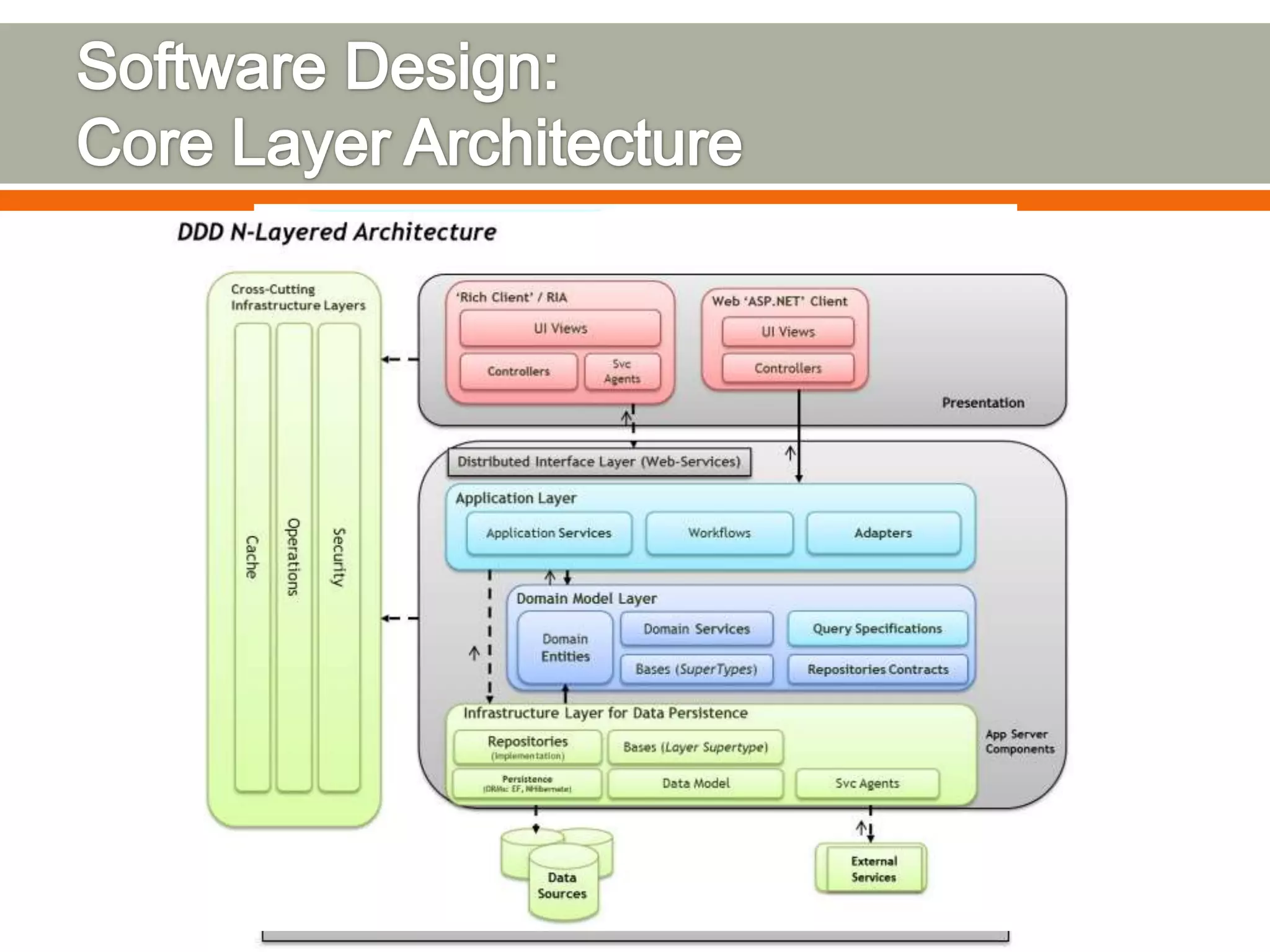Screen dimensions: 1270x952
Task: Click the Svc Agents box in Rich Client
Action: coord(622,371)
